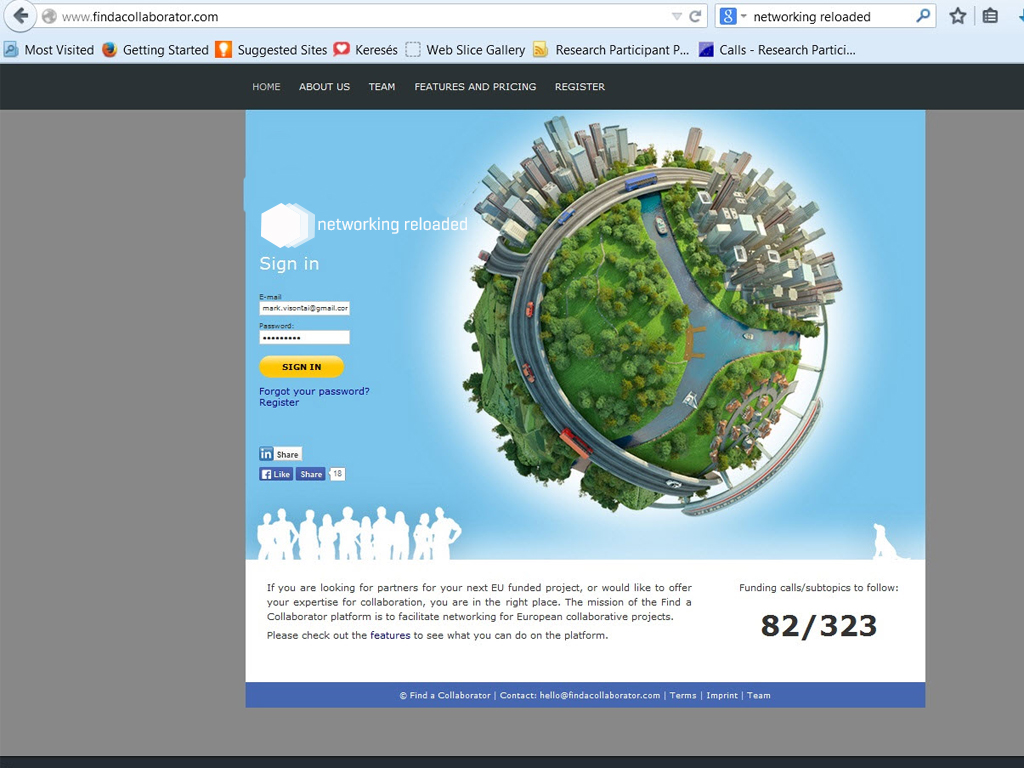Open the Terms link in the footer

(683, 695)
